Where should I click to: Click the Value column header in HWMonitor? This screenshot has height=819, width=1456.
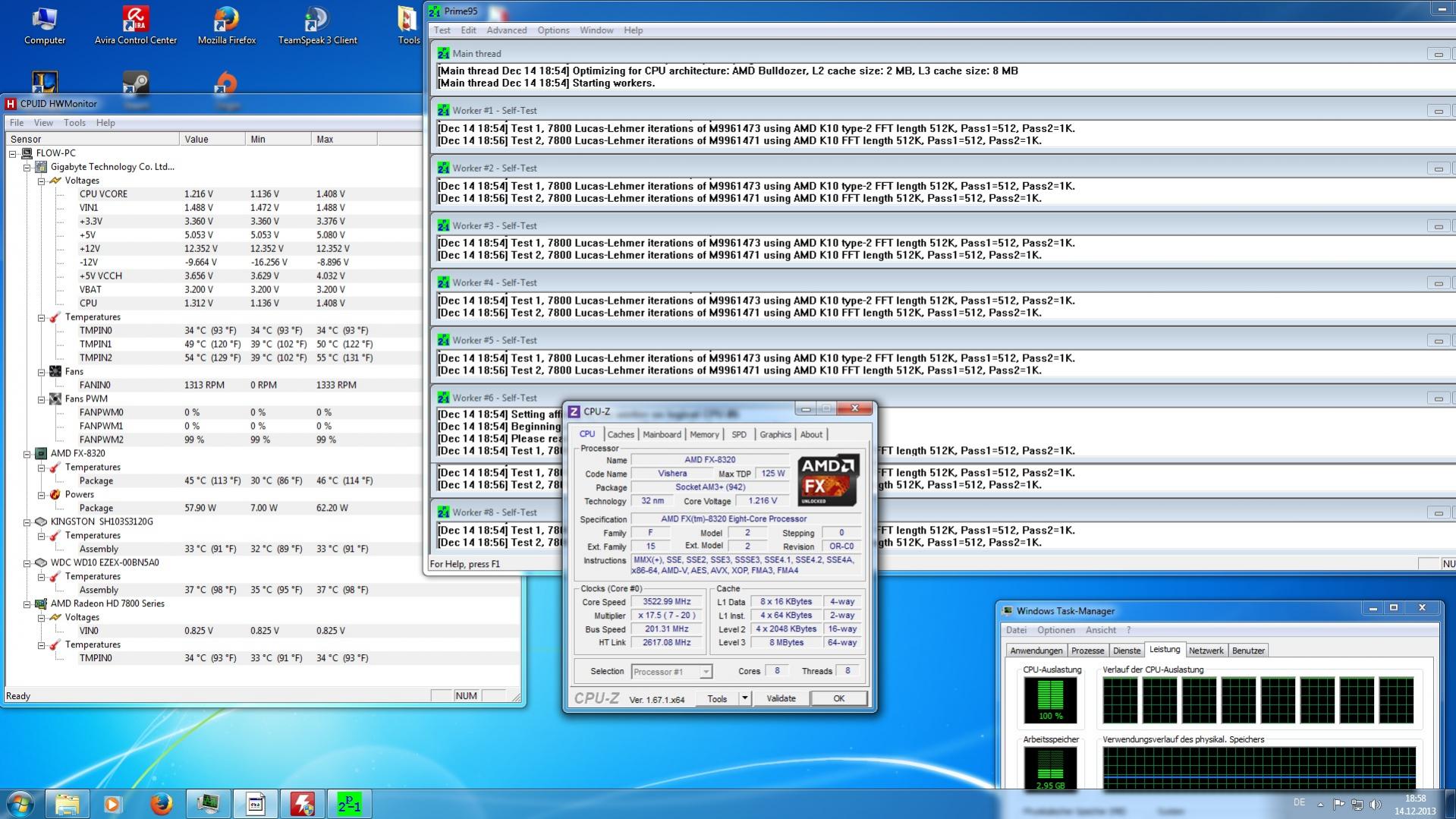click(212, 139)
